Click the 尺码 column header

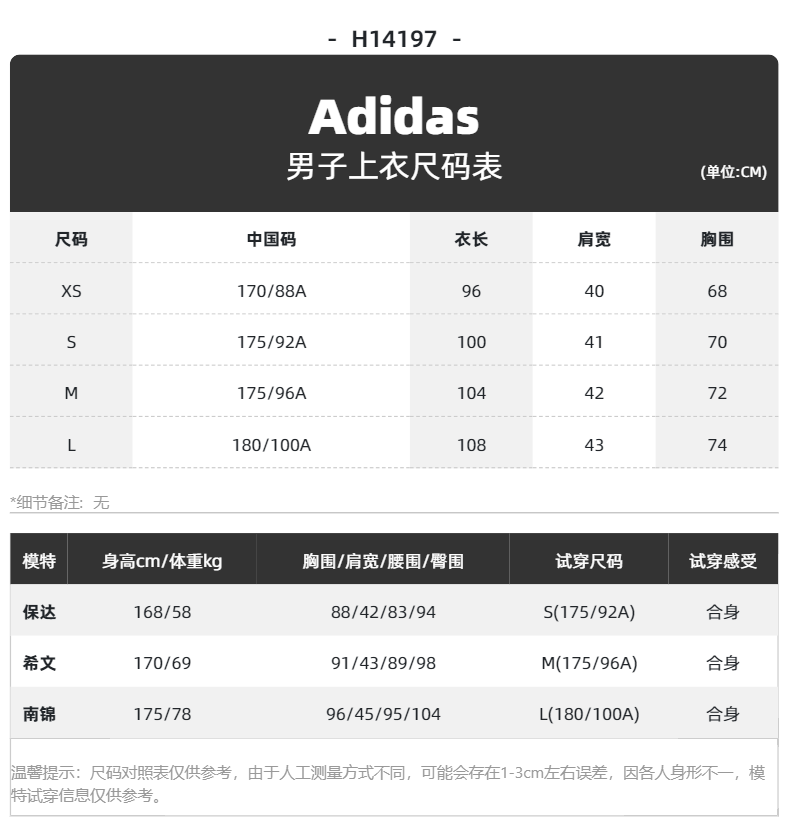pos(71,239)
